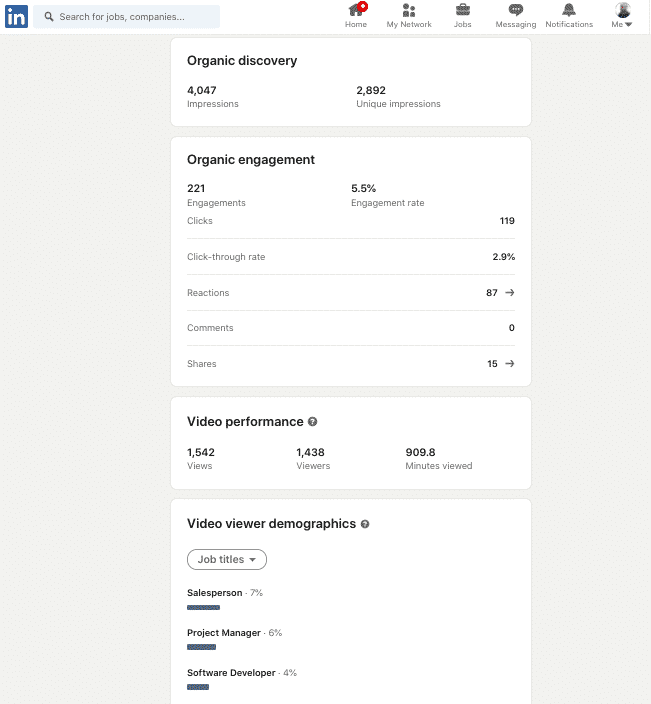Screen dimensions: 651x704
Task: Open LinkedIn home via logo icon
Action: (17, 16)
